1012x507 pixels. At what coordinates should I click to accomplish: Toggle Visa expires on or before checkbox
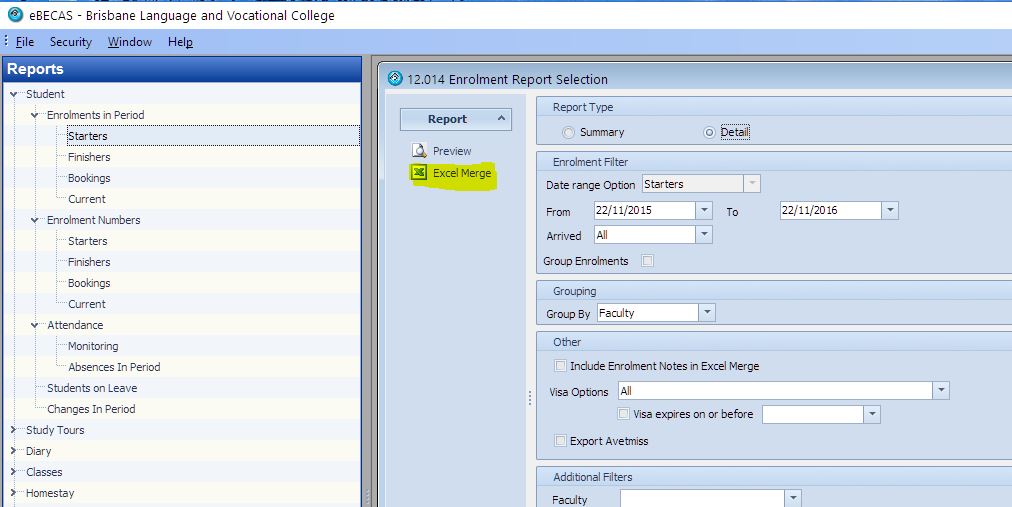point(624,414)
